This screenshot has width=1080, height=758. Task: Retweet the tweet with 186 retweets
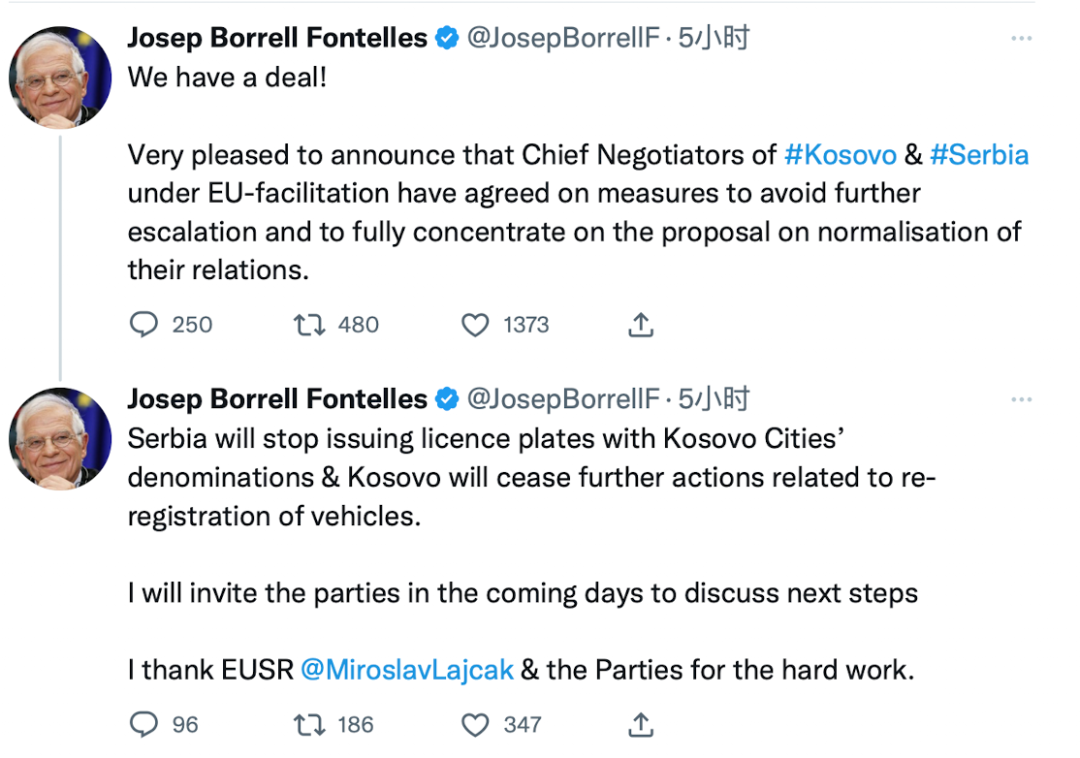(309, 724)
